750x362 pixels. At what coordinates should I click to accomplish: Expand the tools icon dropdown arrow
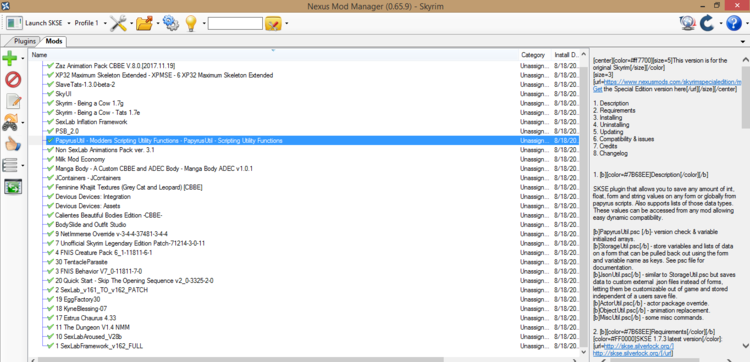click(131, 23)
